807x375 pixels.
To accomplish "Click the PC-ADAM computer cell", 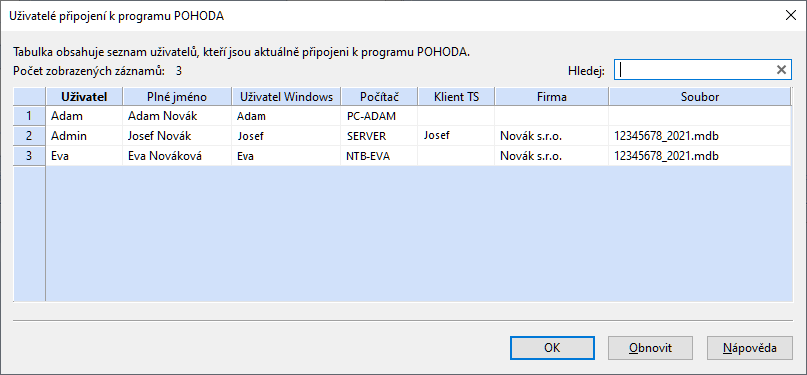I will (x=379, y=116).
